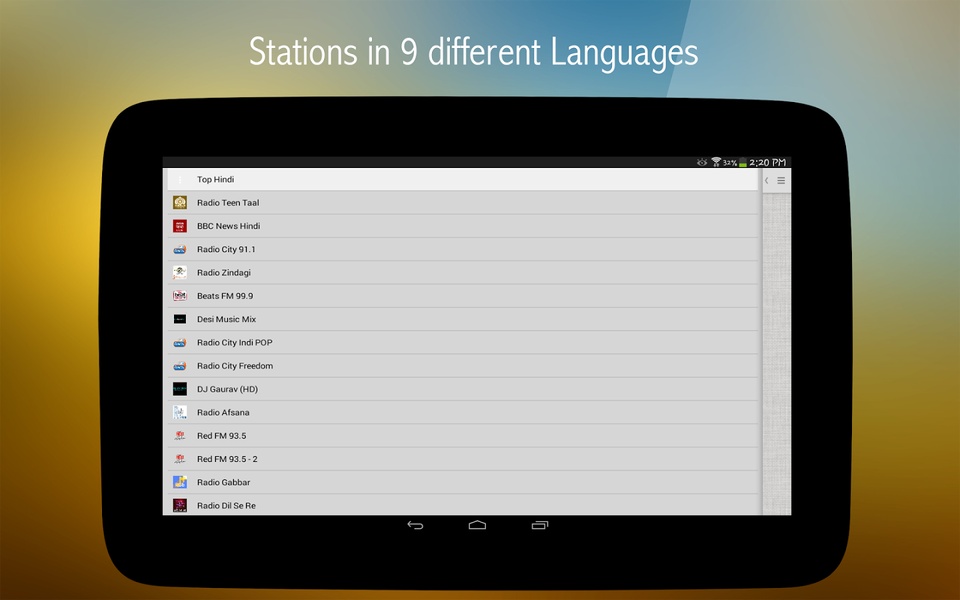Tap the Desi Music Mix logo icon
This screenshot has width=960, height=600.
pos(179,319)
